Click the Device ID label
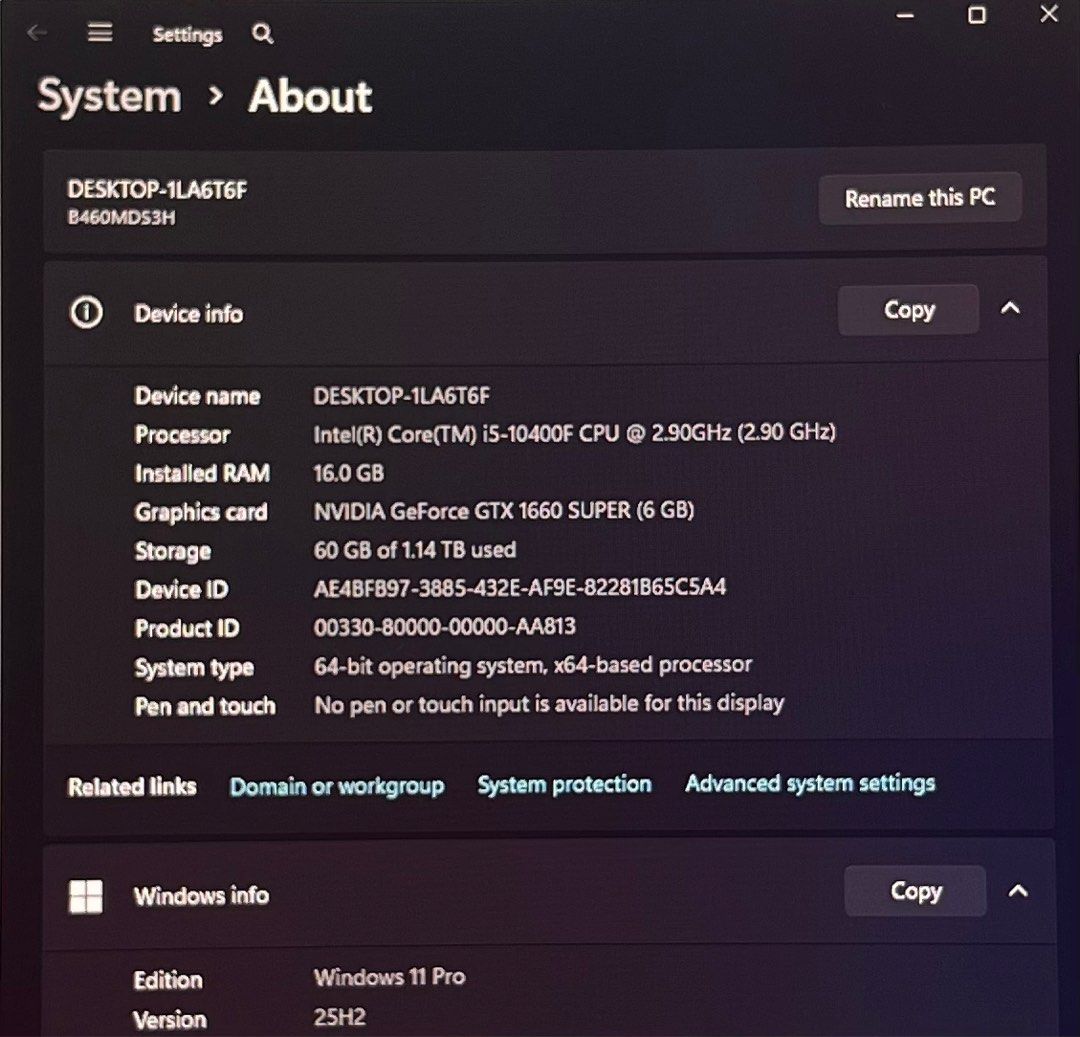1080x1037 pixels. [182, 589]
